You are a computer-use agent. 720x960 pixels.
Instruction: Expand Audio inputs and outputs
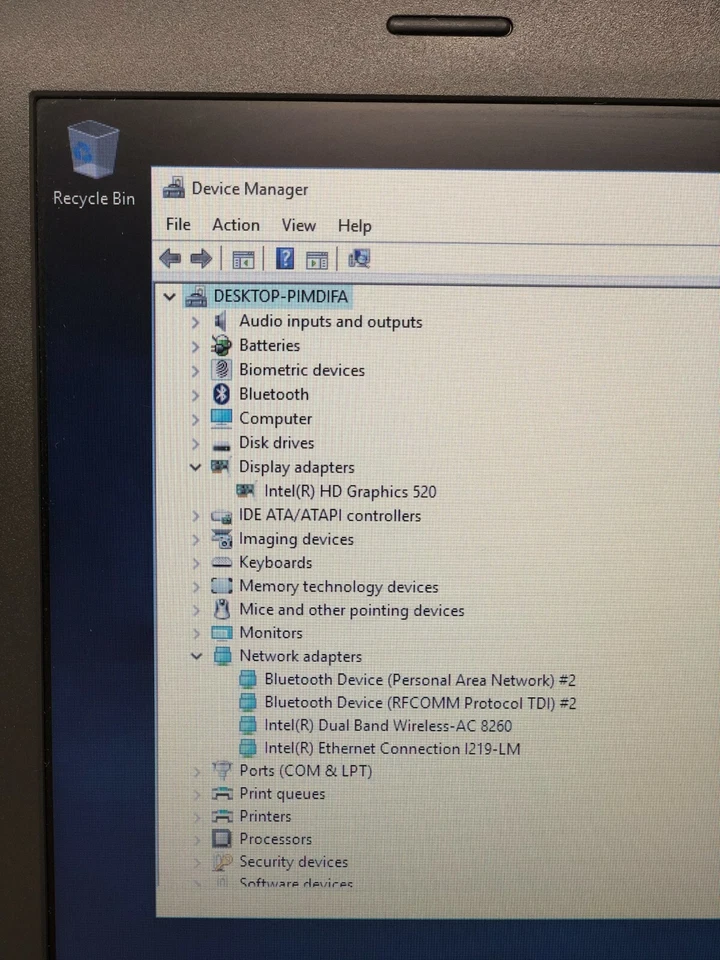pos(195,322)
